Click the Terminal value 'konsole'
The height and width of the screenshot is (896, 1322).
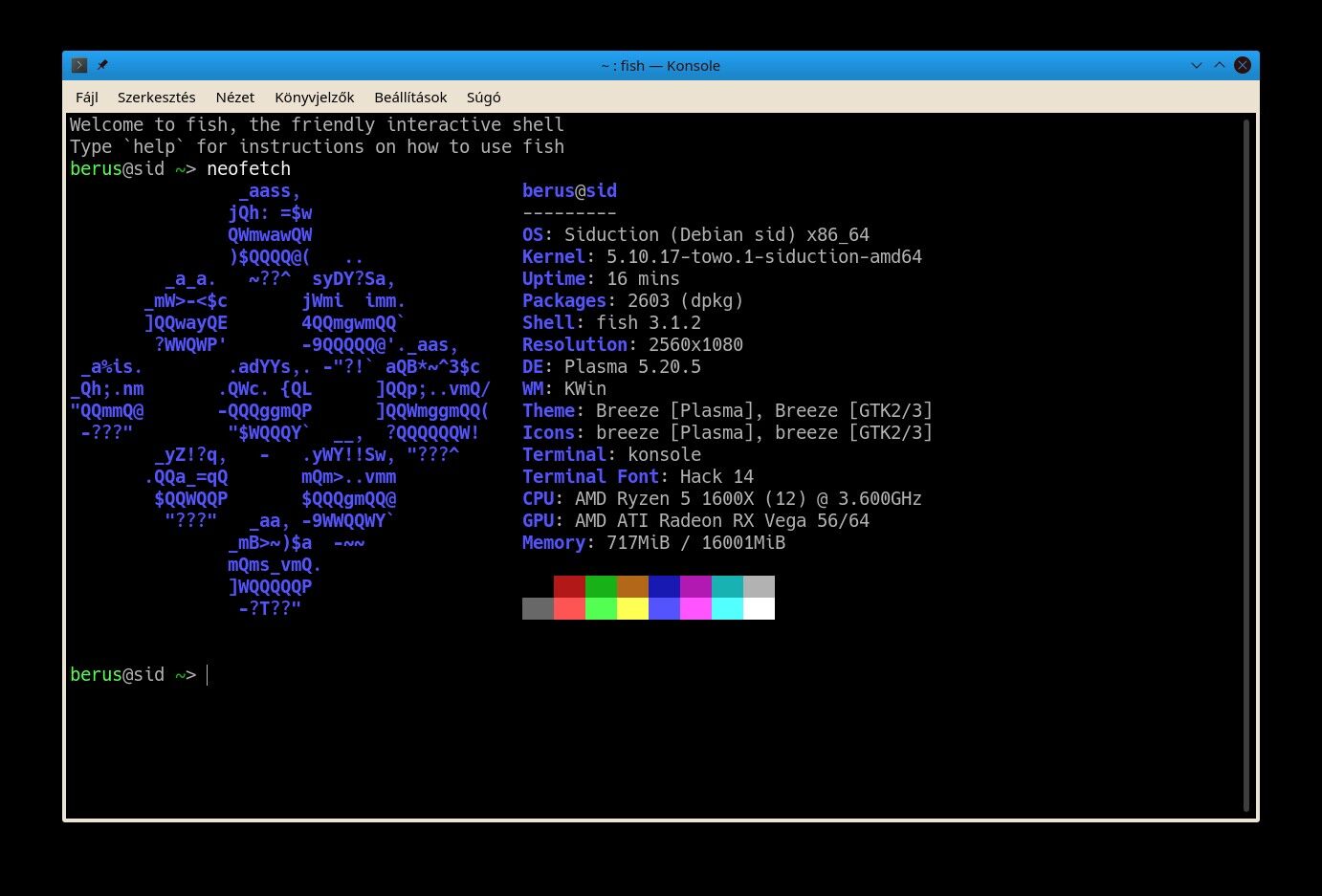(664, 454)
